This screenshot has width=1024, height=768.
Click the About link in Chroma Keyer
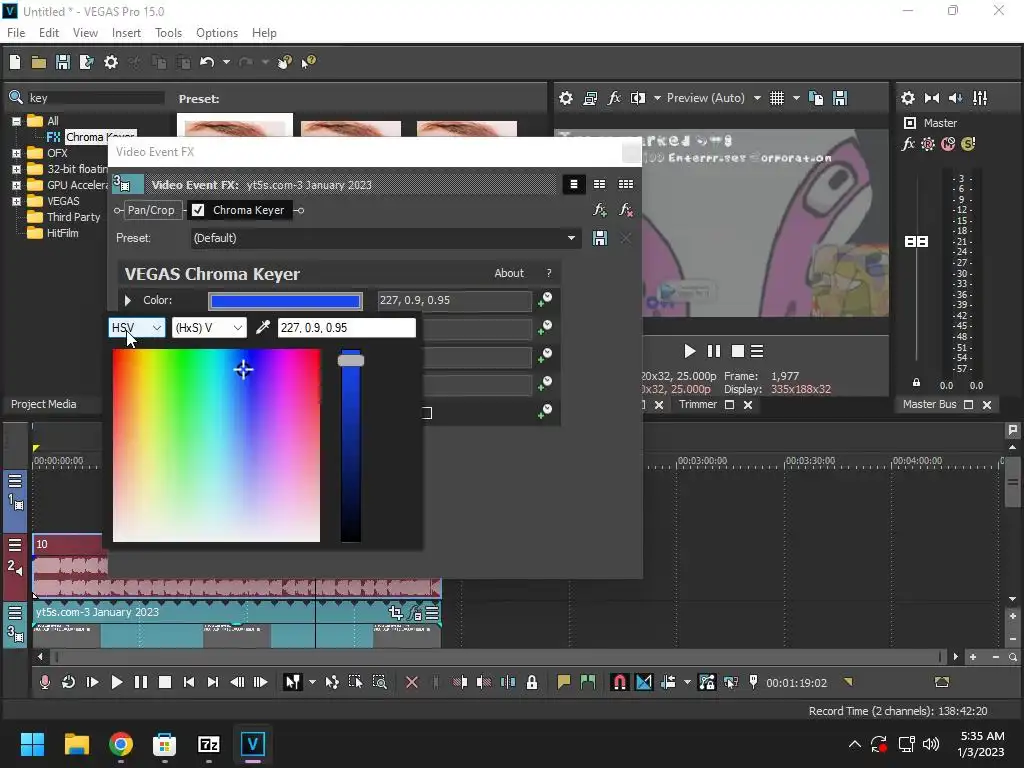[x=509, y=273]
